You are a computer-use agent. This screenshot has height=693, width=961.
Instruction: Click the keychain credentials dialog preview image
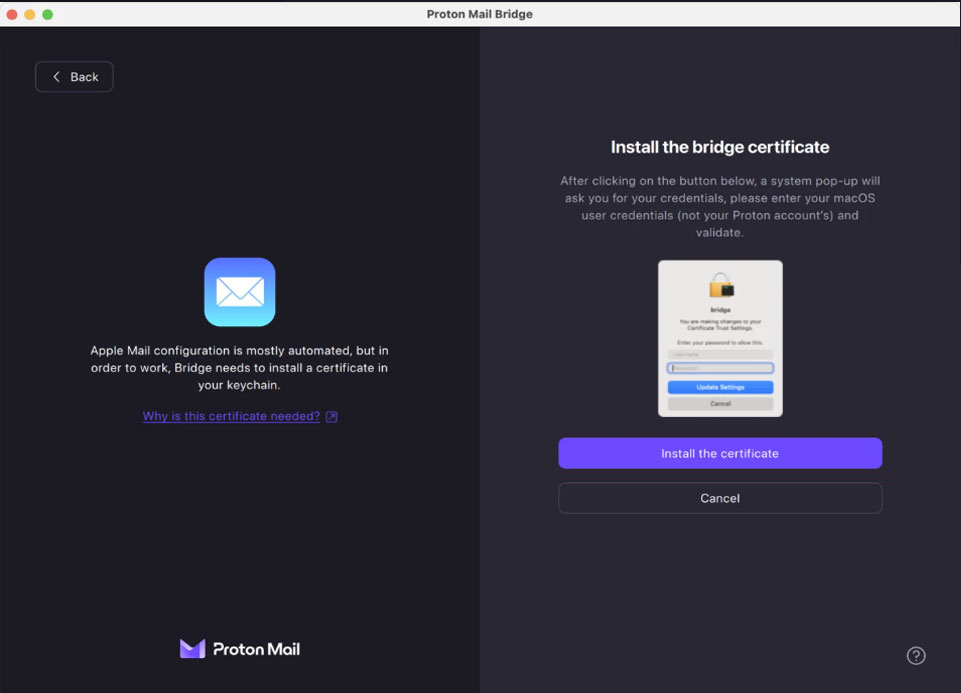tap(720, 338)
